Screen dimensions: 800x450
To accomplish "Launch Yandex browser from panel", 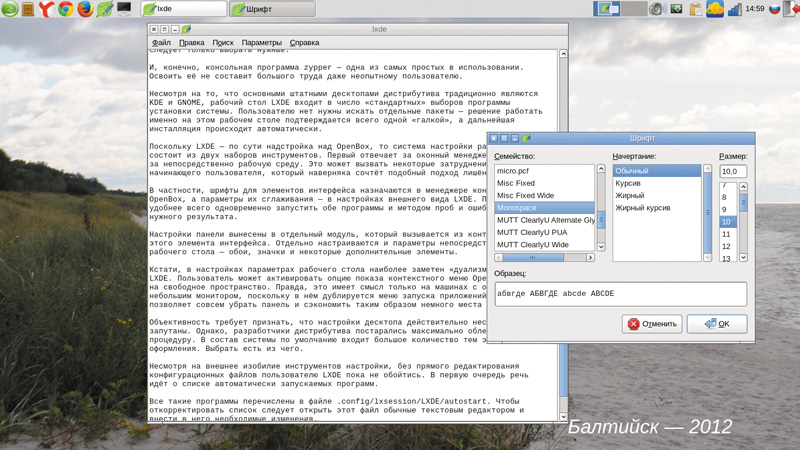I will pyautogui.click(x=46, y=9).
